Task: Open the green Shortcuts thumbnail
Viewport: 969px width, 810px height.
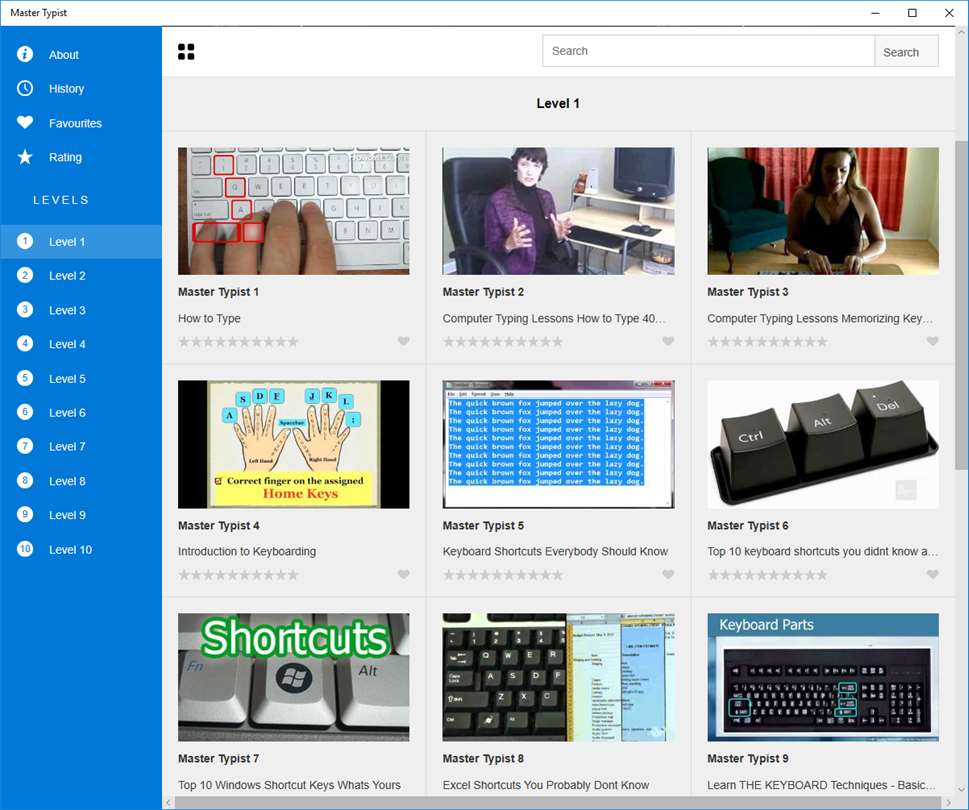Action: tap(294, 677)
